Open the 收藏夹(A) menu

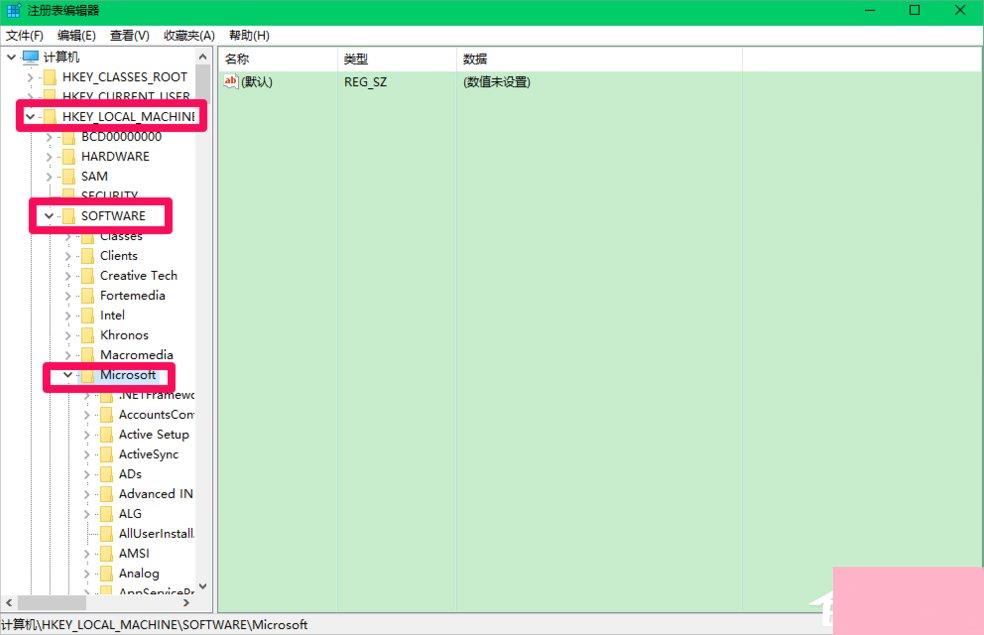pos(188,35)
